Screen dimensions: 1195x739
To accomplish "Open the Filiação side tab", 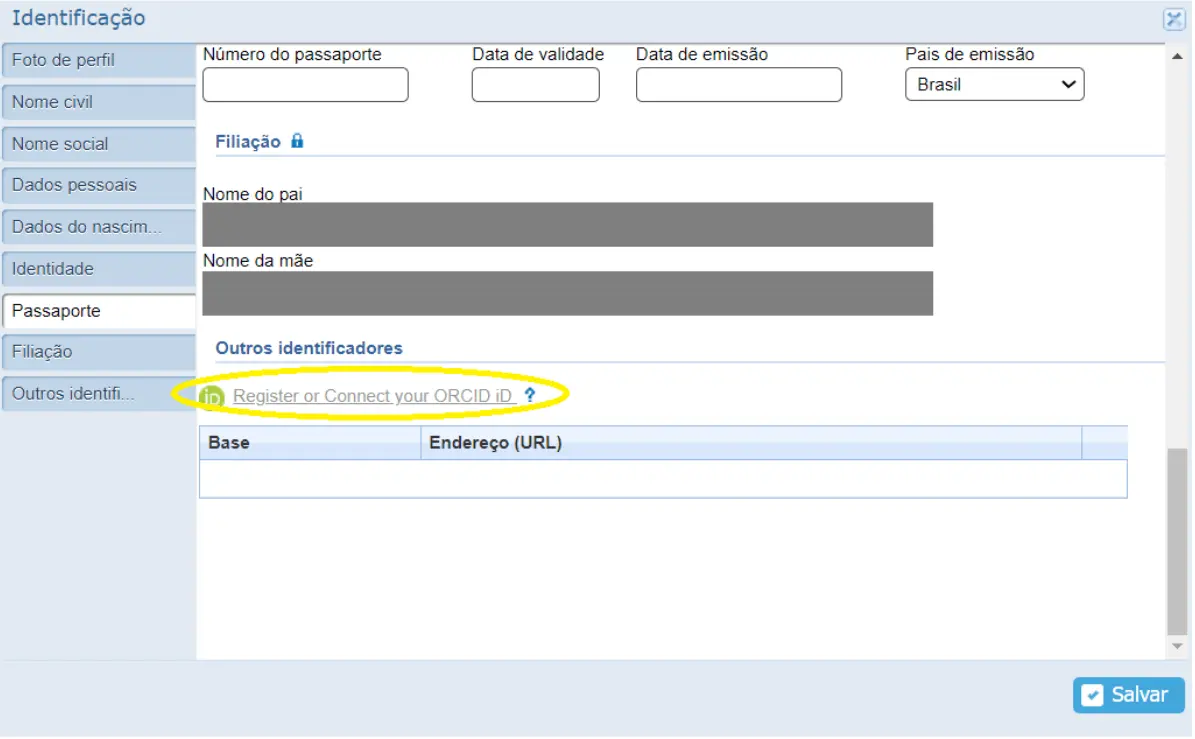I will coord(98,352).
